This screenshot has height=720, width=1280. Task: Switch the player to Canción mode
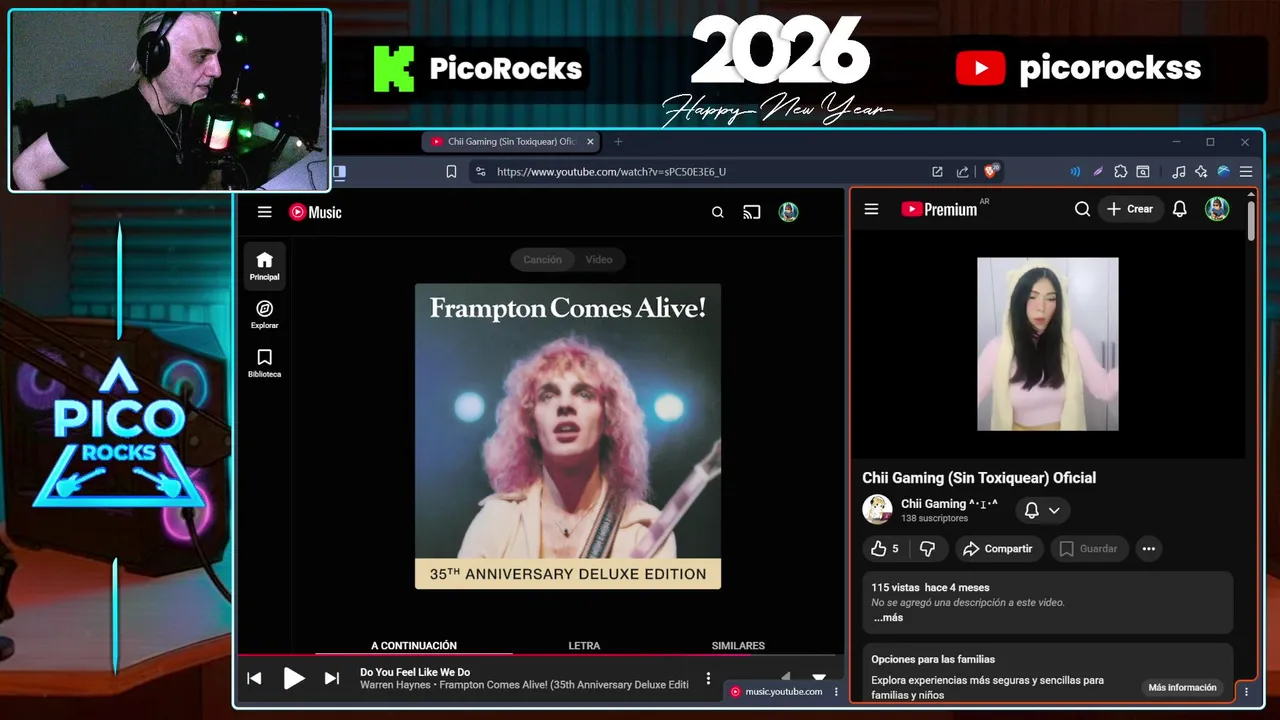(542, 259)
